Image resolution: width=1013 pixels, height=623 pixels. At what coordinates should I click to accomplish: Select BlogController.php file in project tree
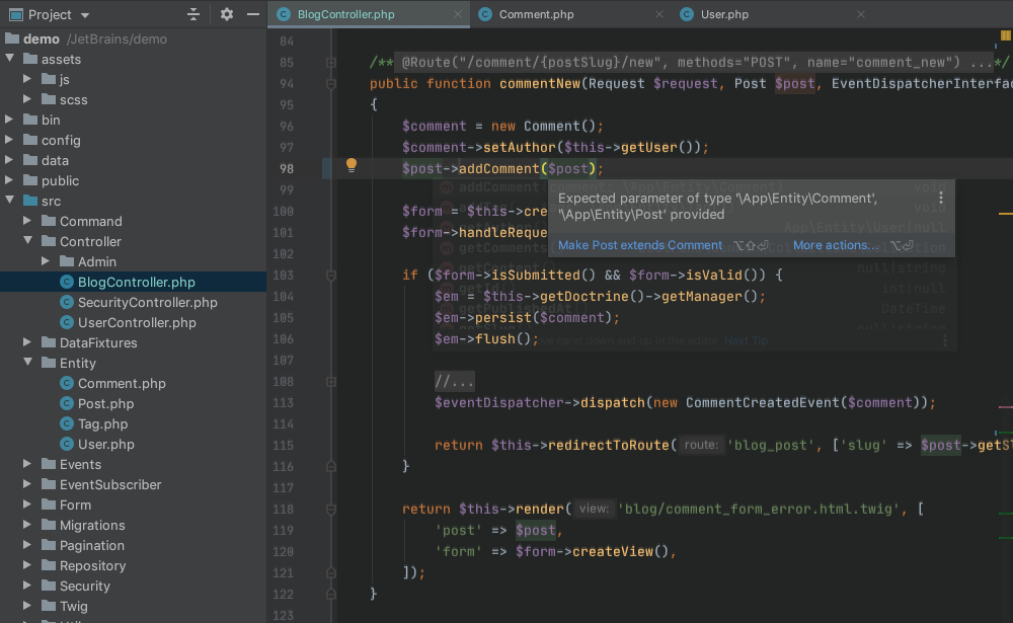pos(136,282)
